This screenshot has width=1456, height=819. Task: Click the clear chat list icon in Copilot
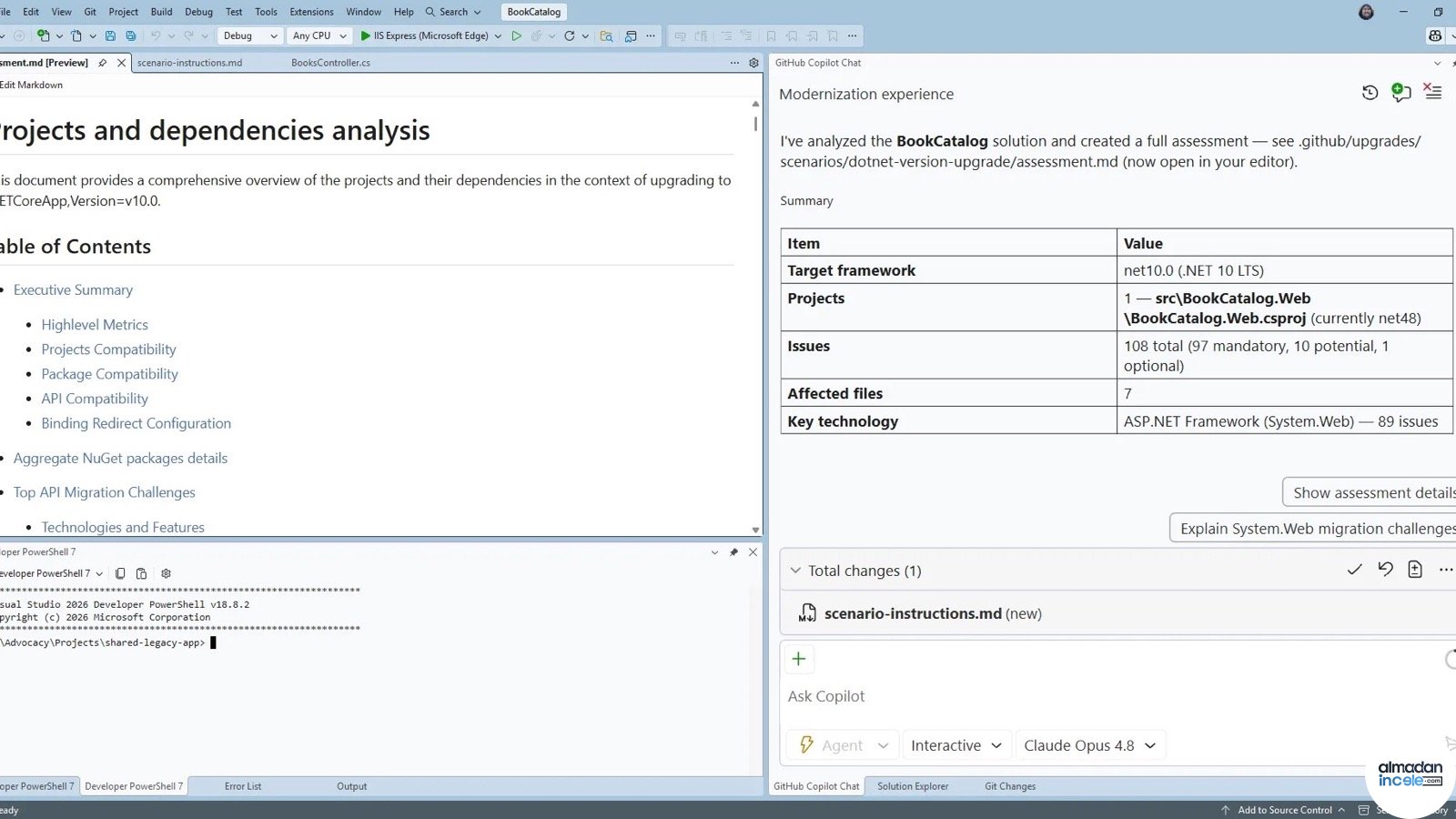1432,92
